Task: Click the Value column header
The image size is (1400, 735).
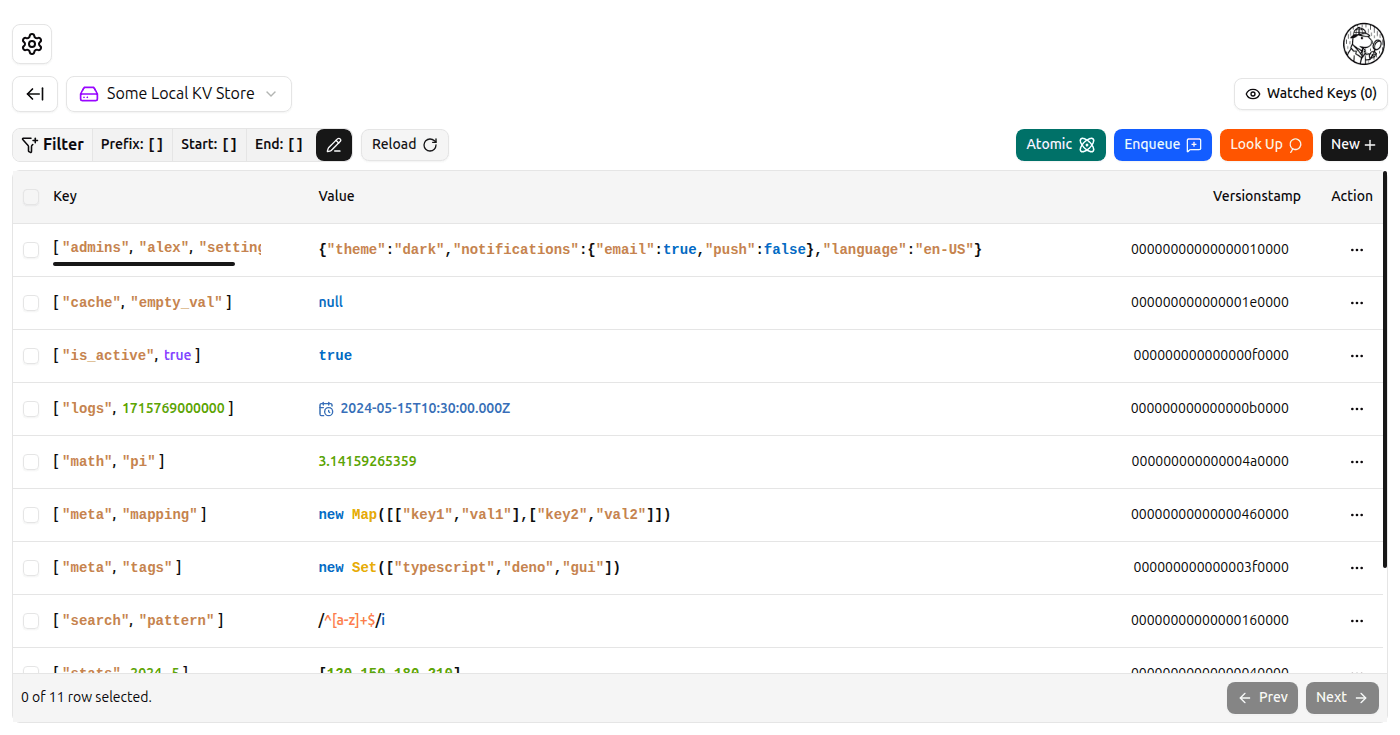Action: tap(336, 197)
